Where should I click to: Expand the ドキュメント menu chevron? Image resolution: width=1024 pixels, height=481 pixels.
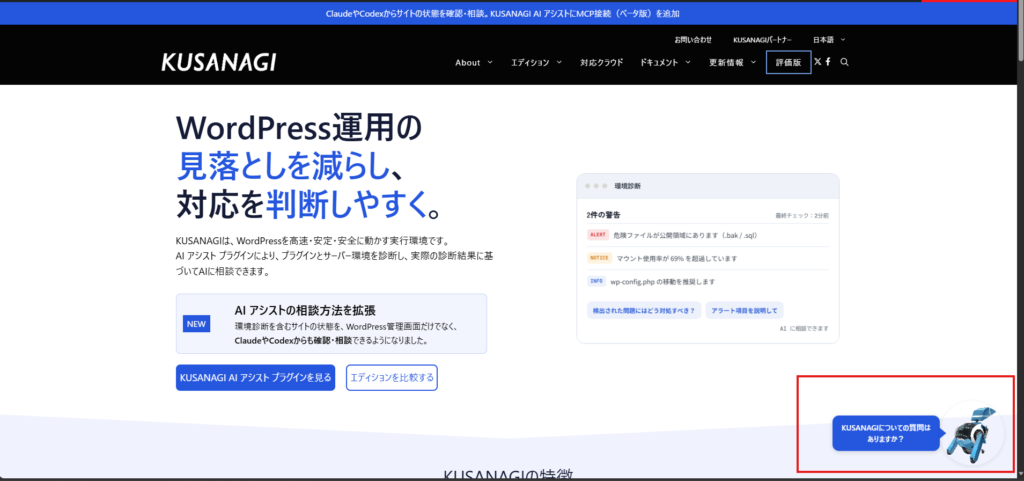[x=688, y=63]
